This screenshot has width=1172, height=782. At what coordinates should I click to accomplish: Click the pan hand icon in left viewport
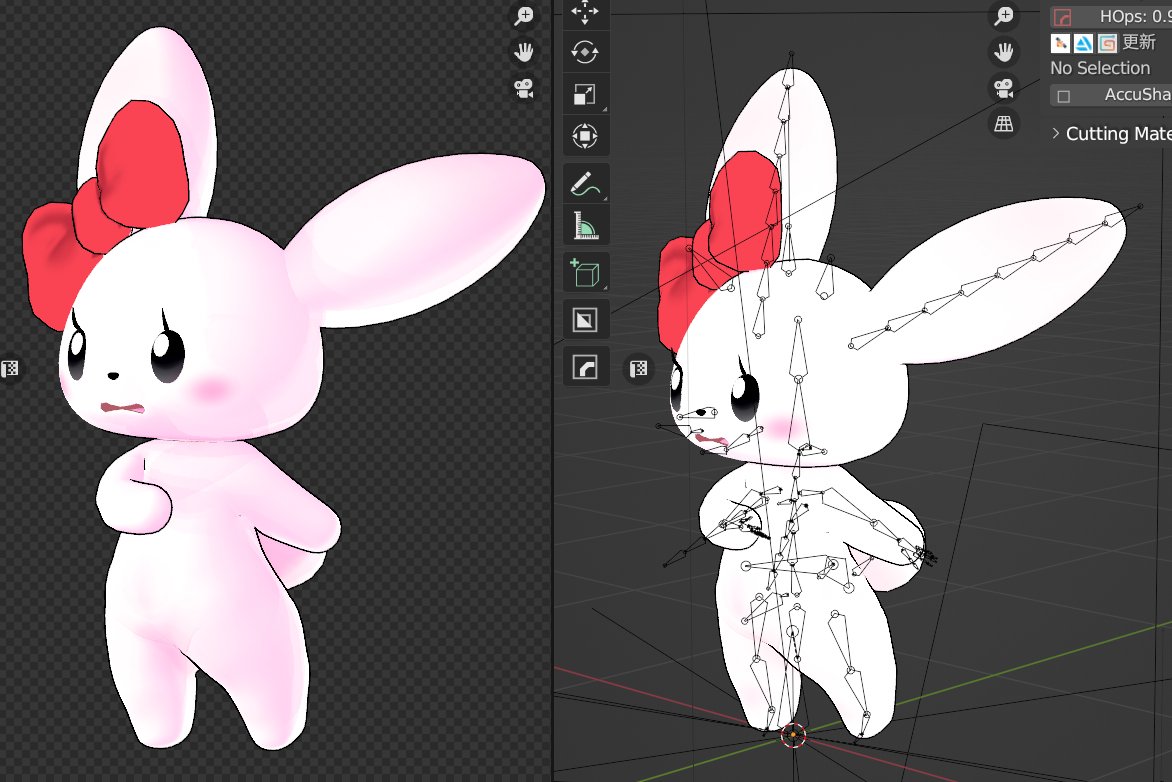(524, 52)
